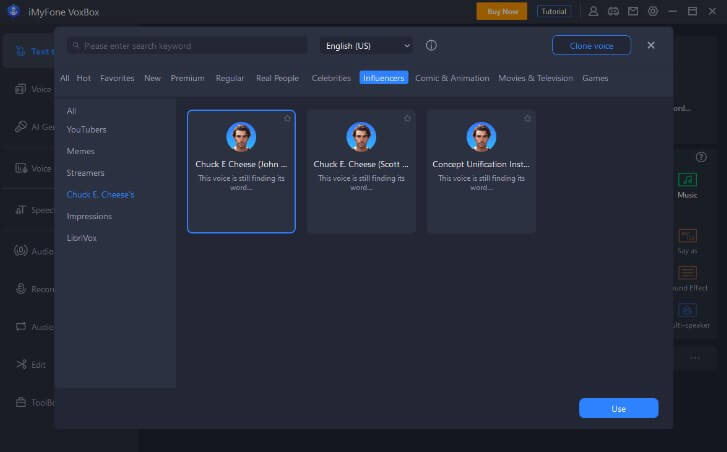Click the info icon beside the language dropdown
The height and width of the screenshot is (452, 727).
(x=431, y=45)
